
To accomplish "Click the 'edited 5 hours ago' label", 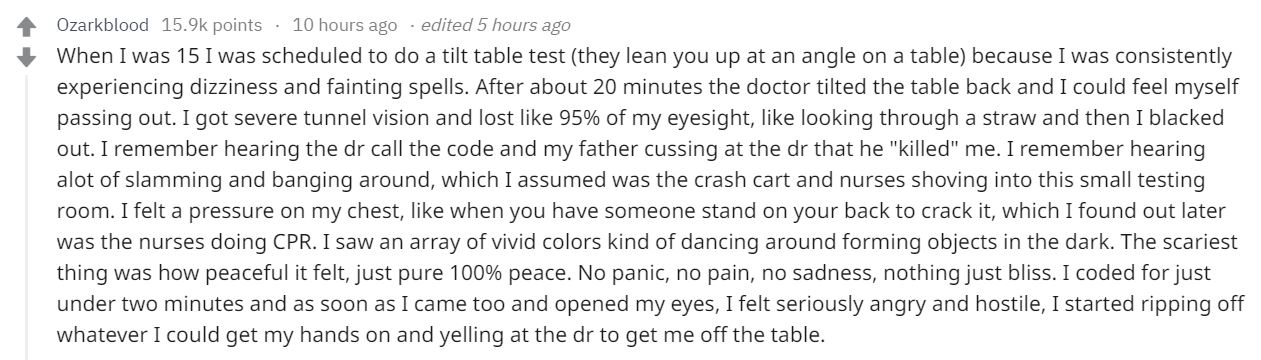I will pyautogui.click(x=496, y=24).
